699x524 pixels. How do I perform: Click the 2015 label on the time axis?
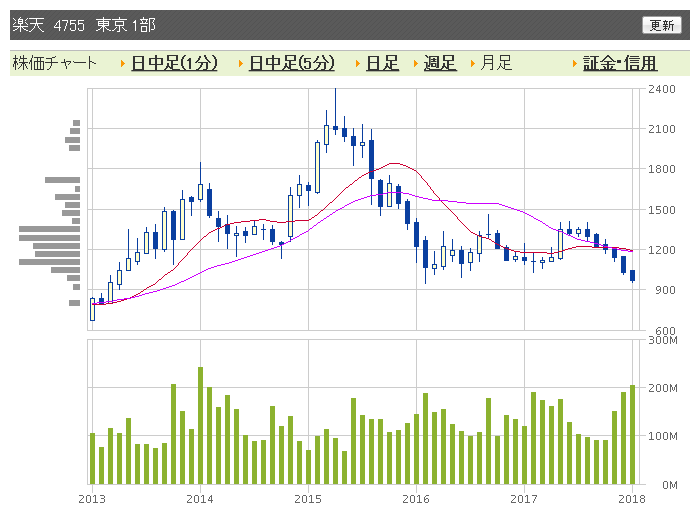pyautogui.click(x=308, y=497)
